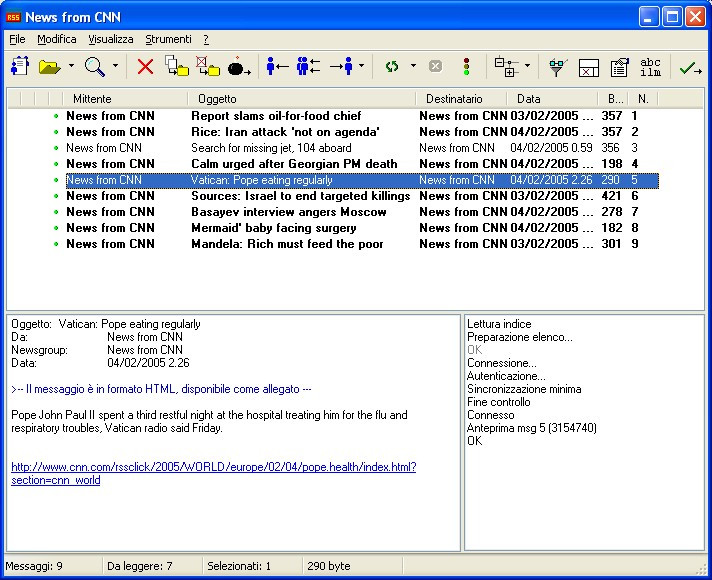The width and height of the screenshot is (712, 580).
Task: Click 'Selezionati: 1' in the status bar
Action: click(x=239, y=566)
